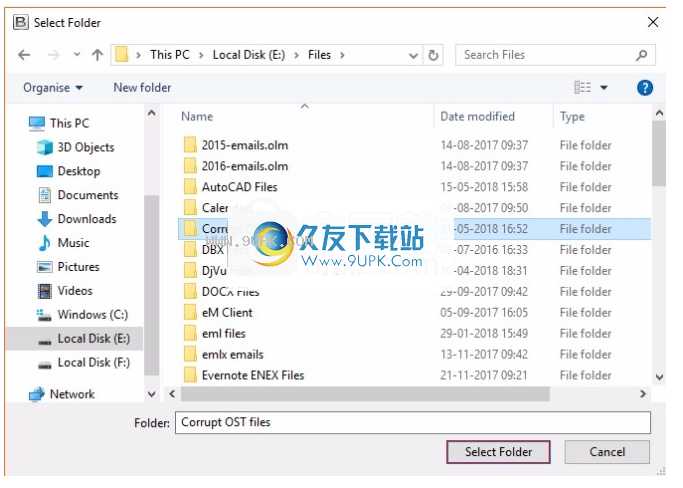
Task: Click horizontal scrollbar right arrow
Action: point(643,394)
